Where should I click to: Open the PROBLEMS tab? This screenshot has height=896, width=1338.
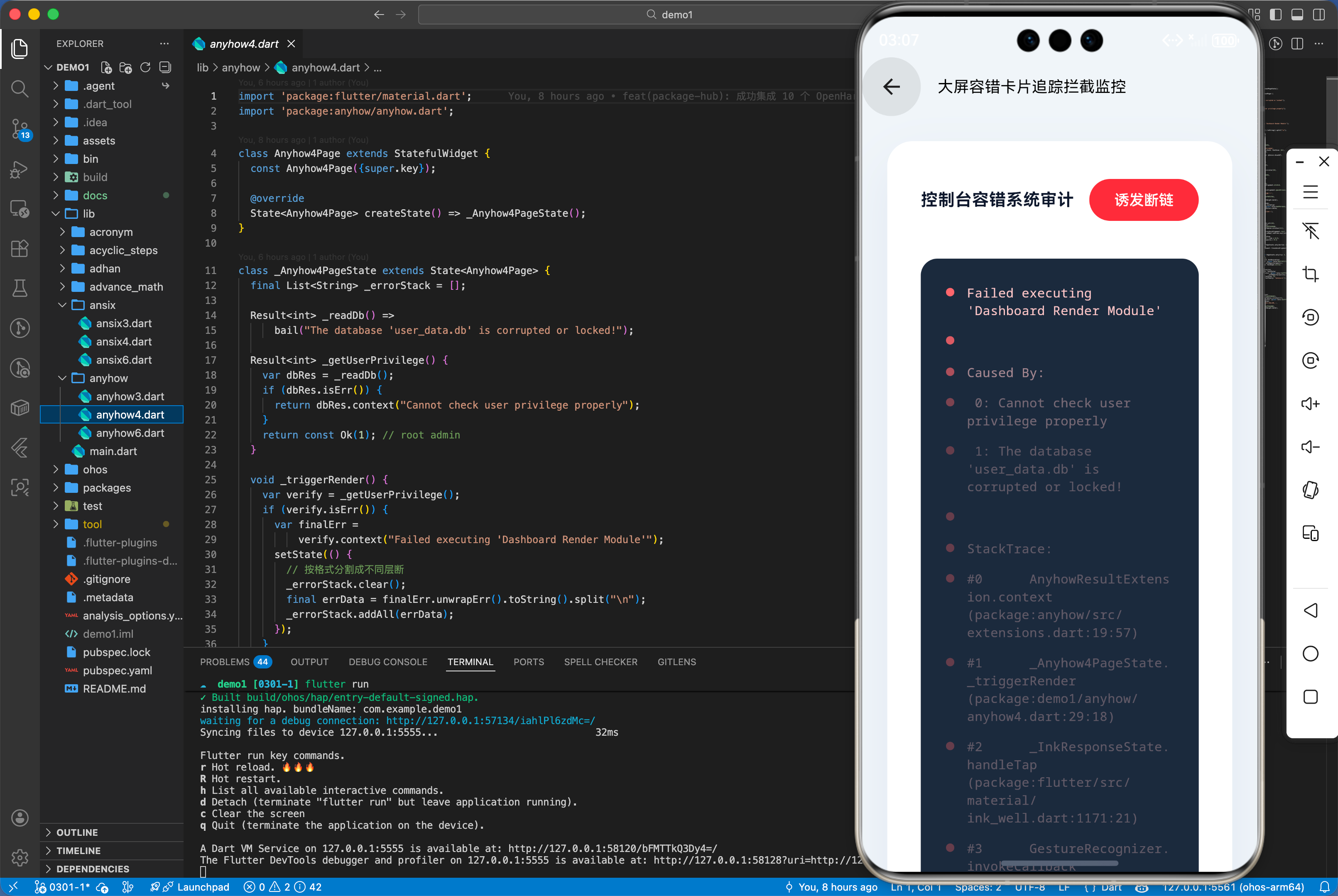(x=225, y=662)
